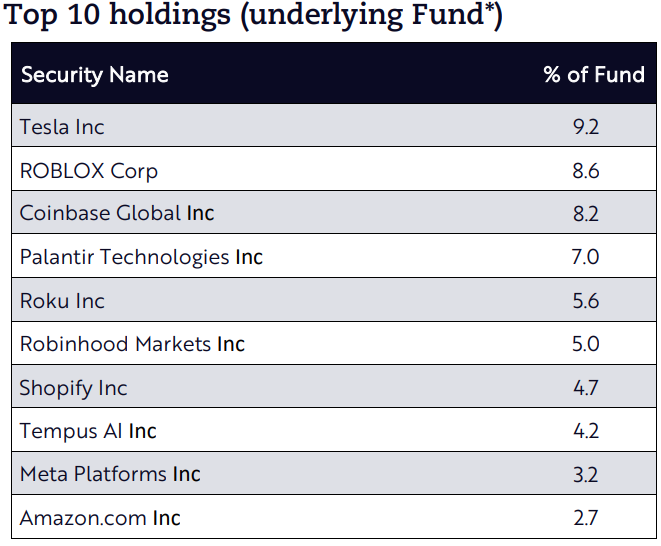661x546 pixels.
Task: Click the 5.6 value beside Roku
Action: coord(586,301)
